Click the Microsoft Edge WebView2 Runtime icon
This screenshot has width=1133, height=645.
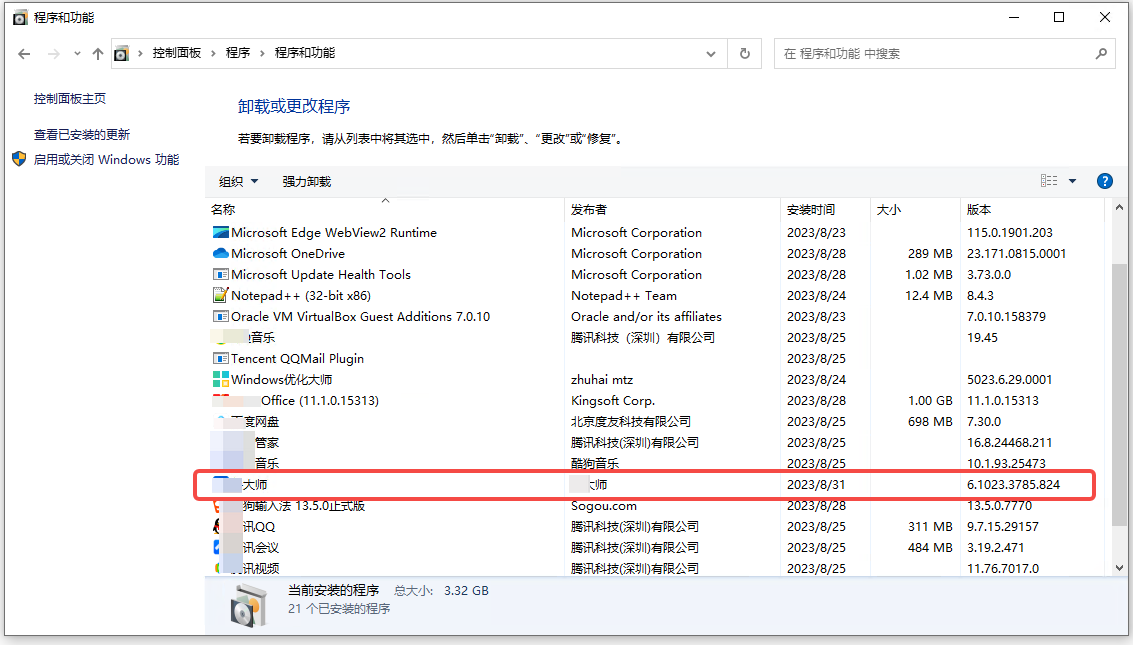pyautogui.click(x=220, y=233)
